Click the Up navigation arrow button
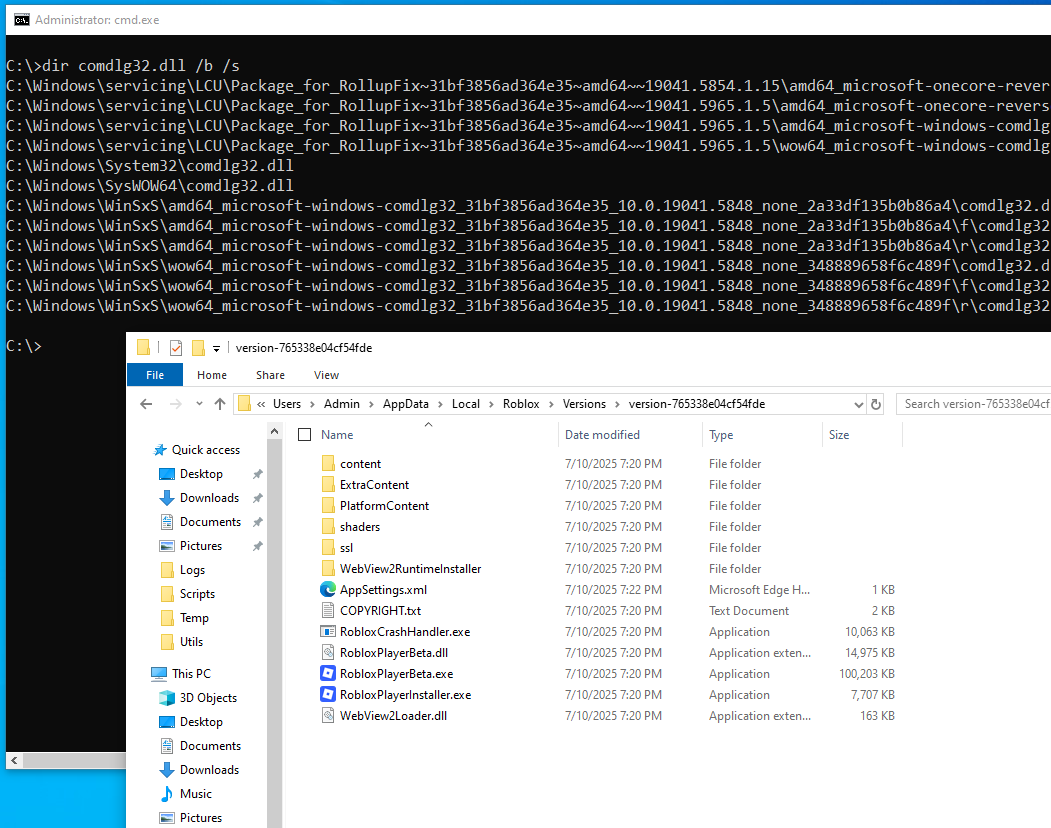 (218, 403)
